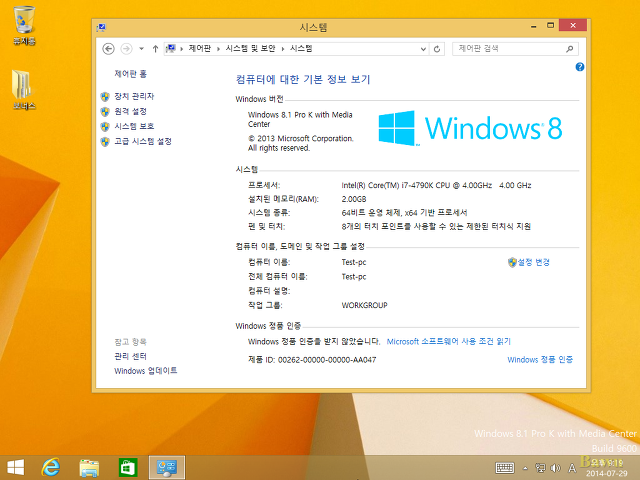
Task: Select the product ID 00262-00000-00000-AA047
Action: pos(327,360)
